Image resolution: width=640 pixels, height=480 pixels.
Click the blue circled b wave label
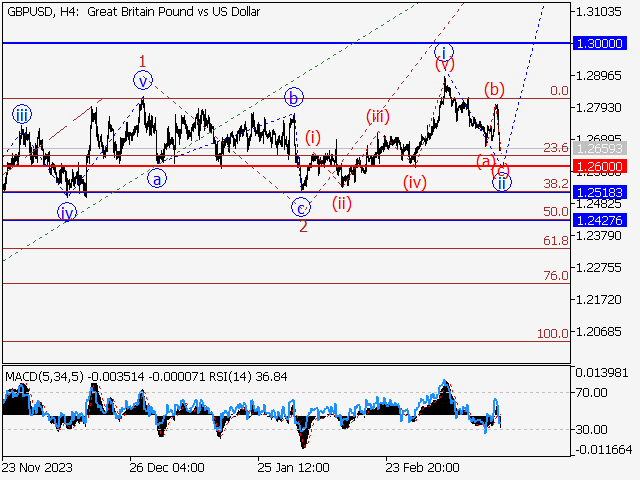[294, 98]
